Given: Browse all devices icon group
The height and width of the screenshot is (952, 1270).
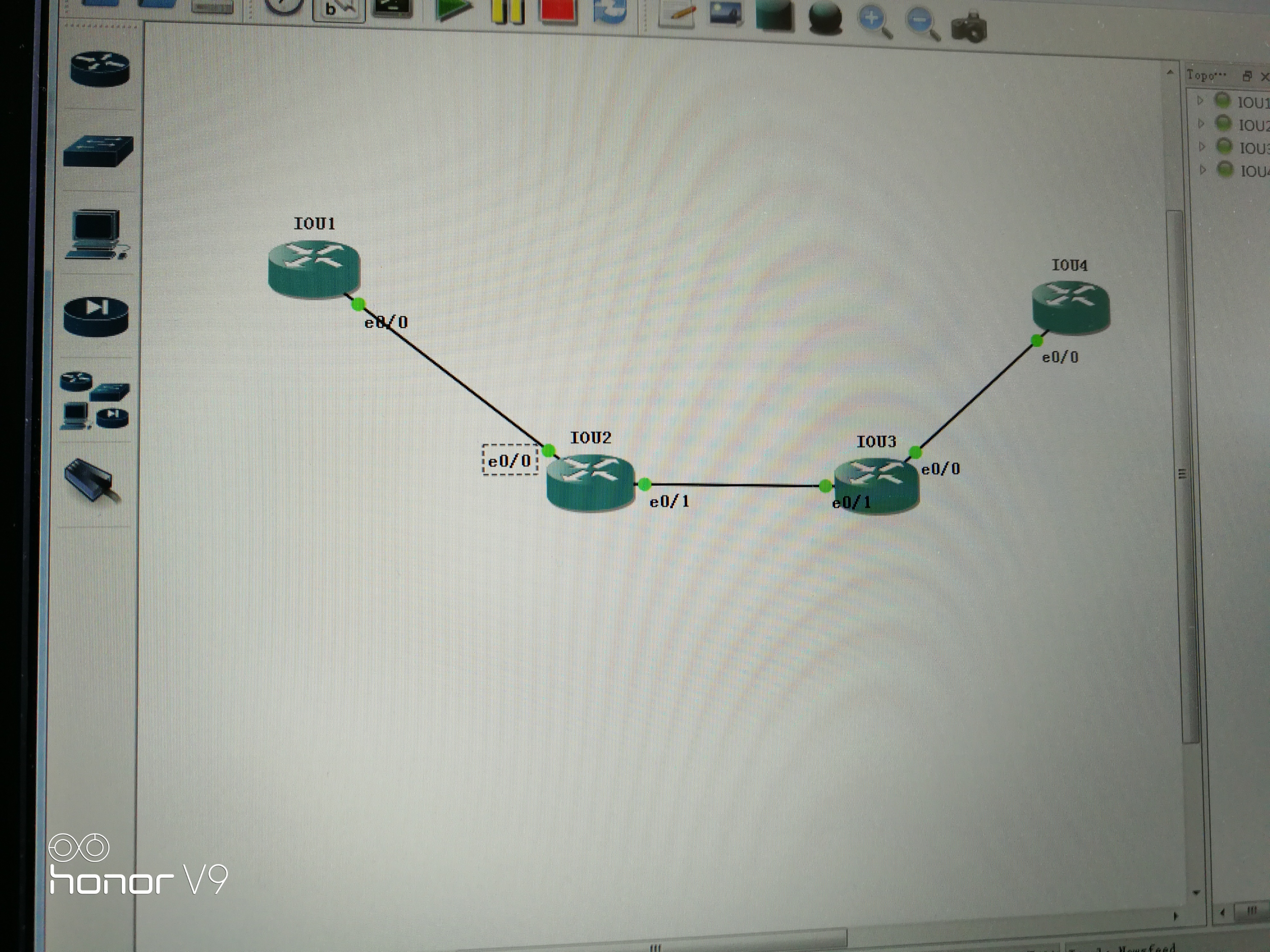Looking at the screenshot, I should (x=95, y=401).
